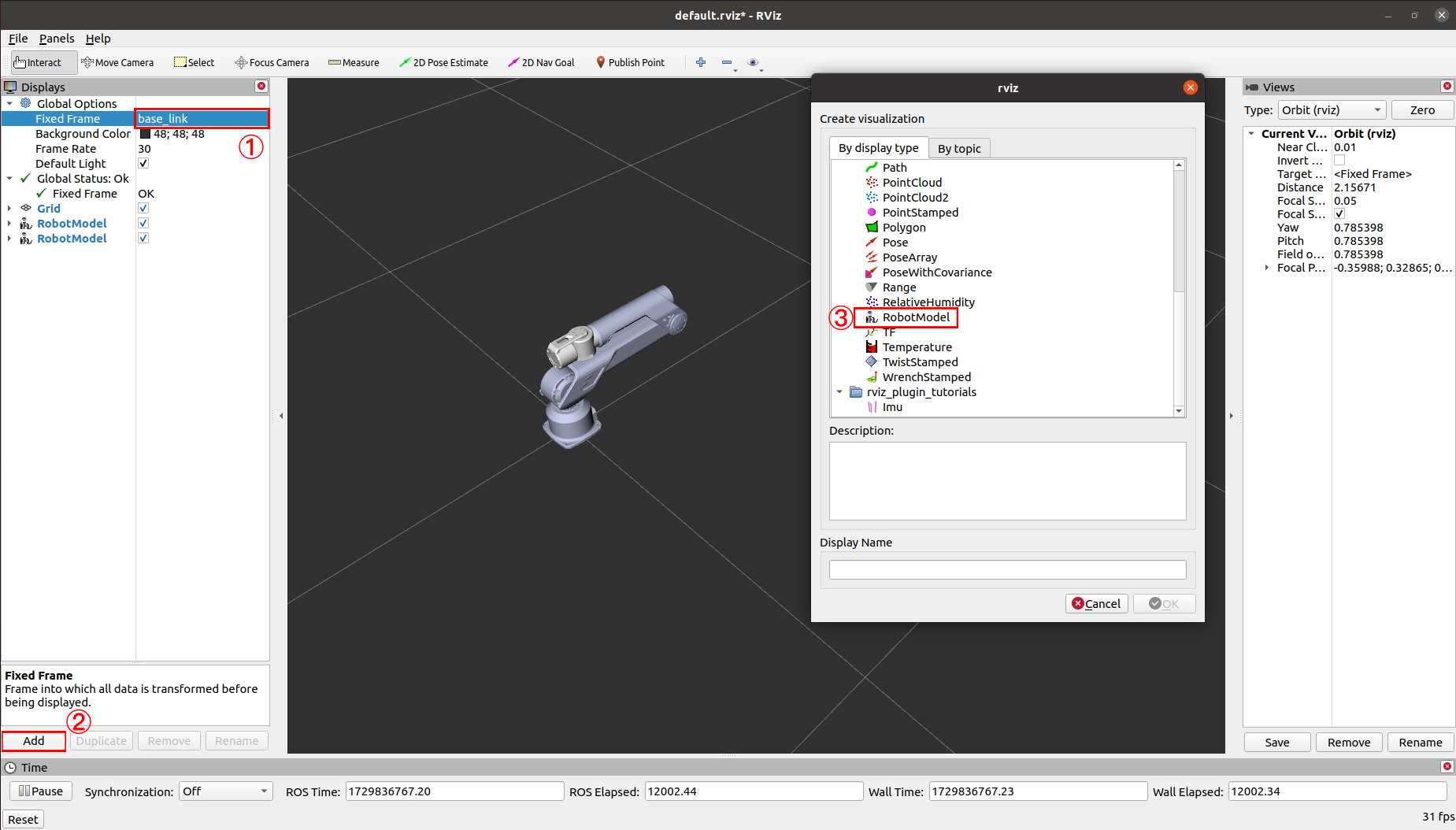Viewport: 1456px width, 830px height.
Task: Open the Synchronization dropdown
Action: [x=225, y=791]
